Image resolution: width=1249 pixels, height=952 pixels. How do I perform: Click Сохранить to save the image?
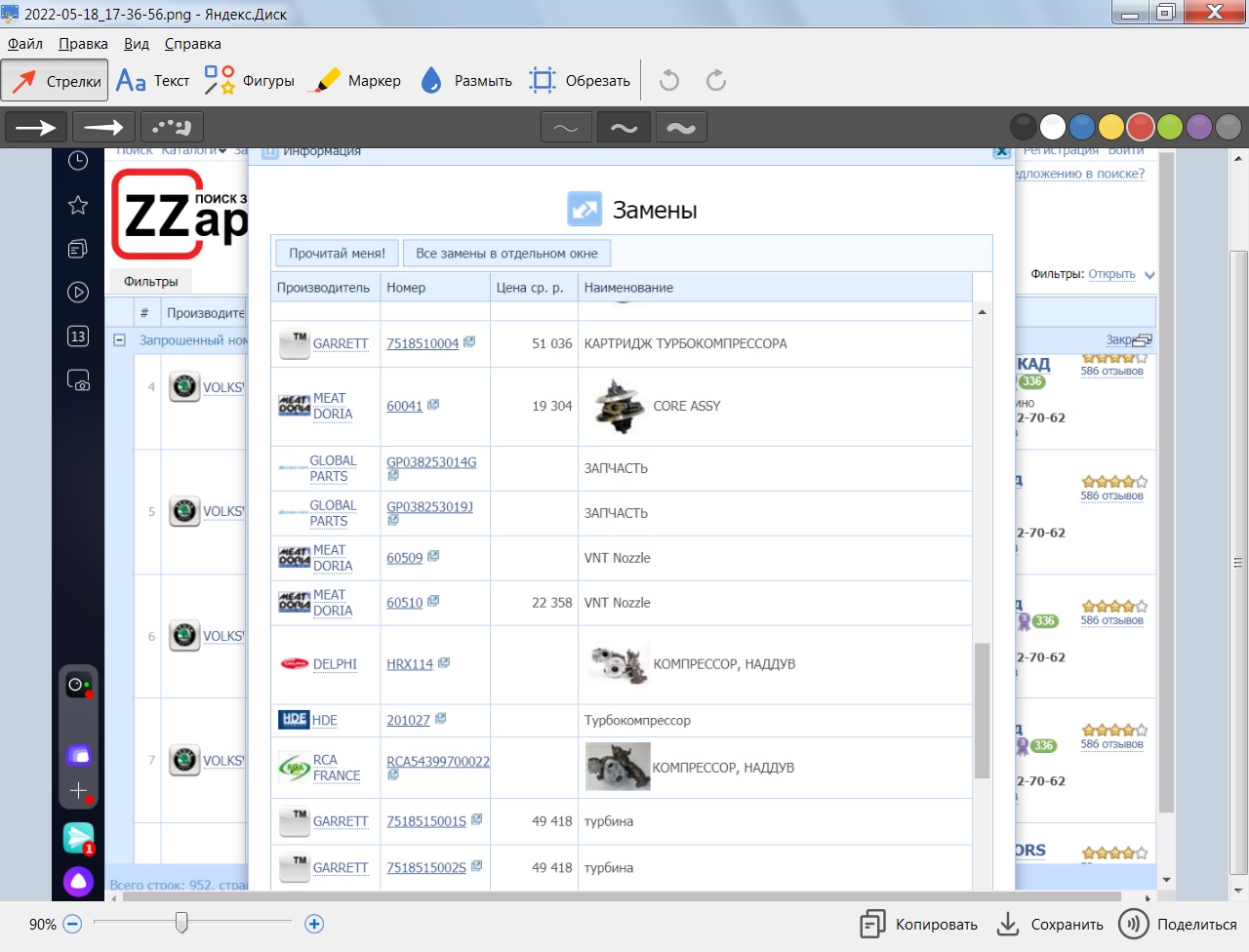click(1050, 924)
